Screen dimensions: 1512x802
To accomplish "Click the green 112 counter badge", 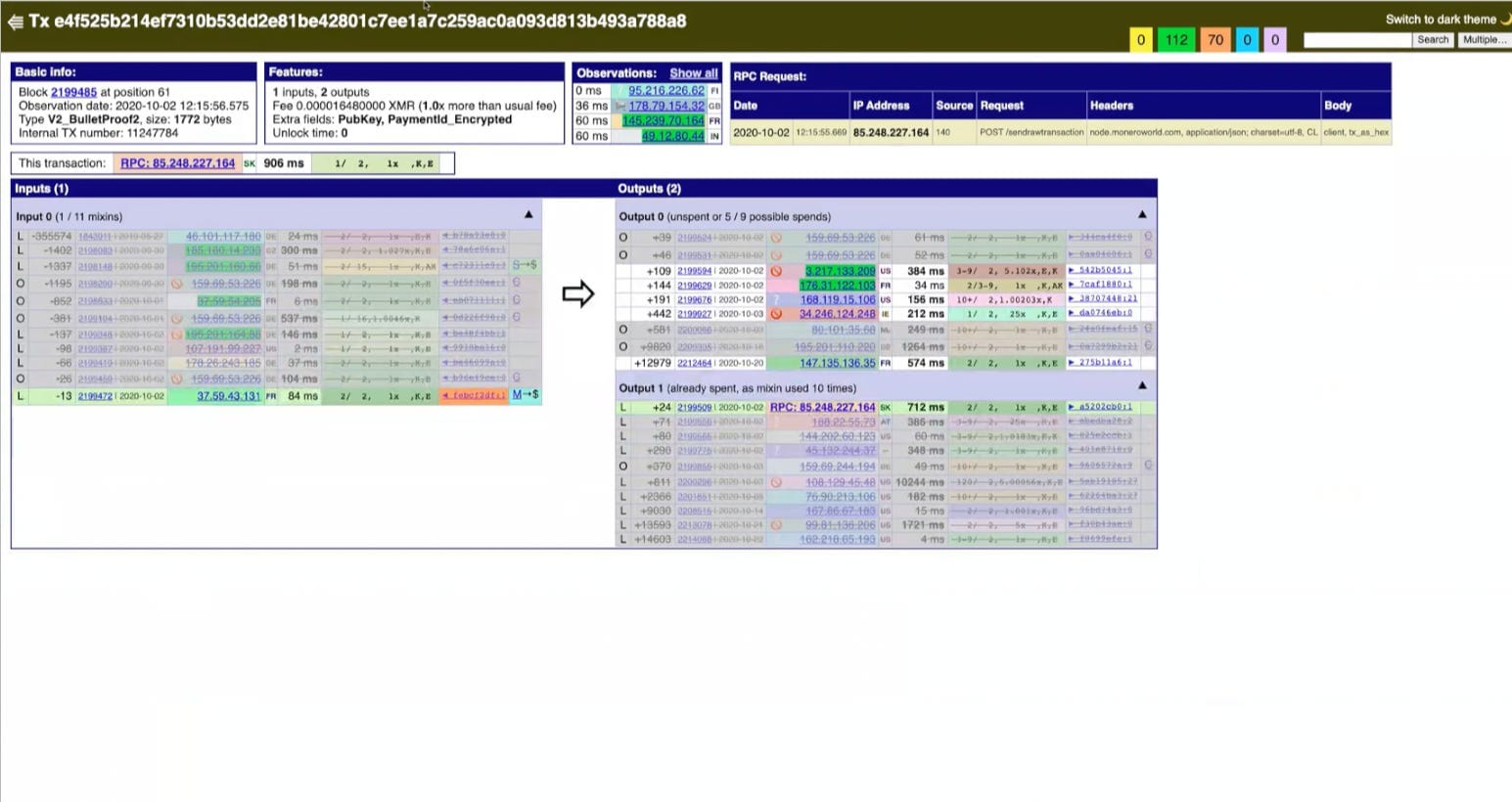I will (1176, 40).
